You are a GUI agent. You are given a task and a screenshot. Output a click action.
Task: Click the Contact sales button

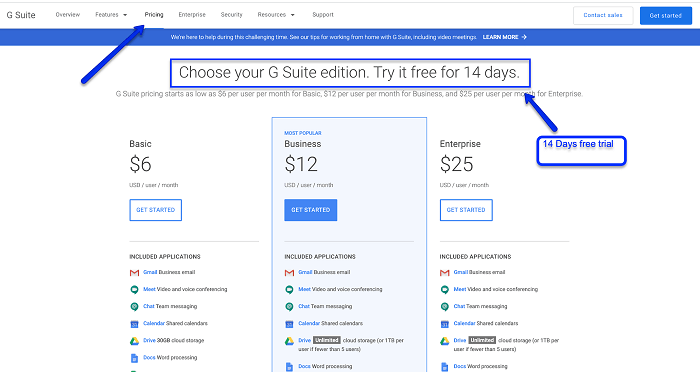603,15
